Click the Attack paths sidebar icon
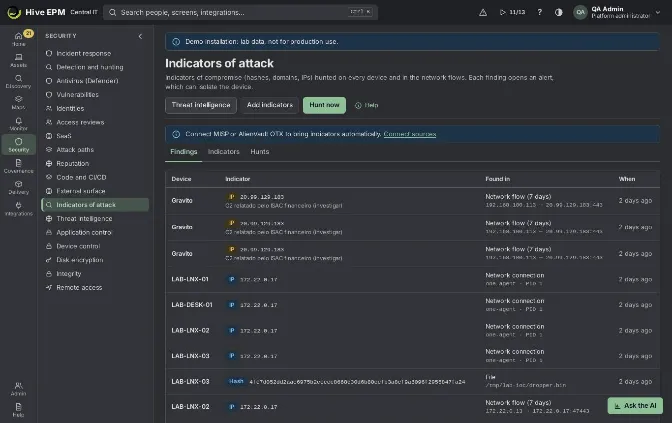Viewport: 672px width, 423px height. pos(49,150)
